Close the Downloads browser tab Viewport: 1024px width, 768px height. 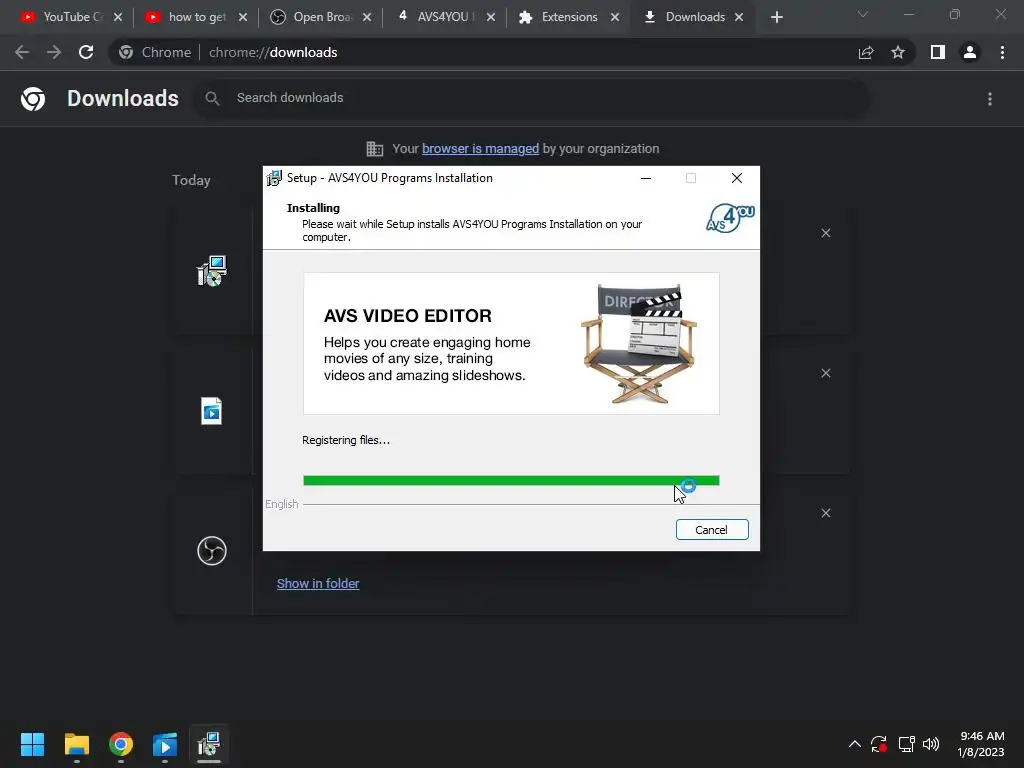(739, 18)
